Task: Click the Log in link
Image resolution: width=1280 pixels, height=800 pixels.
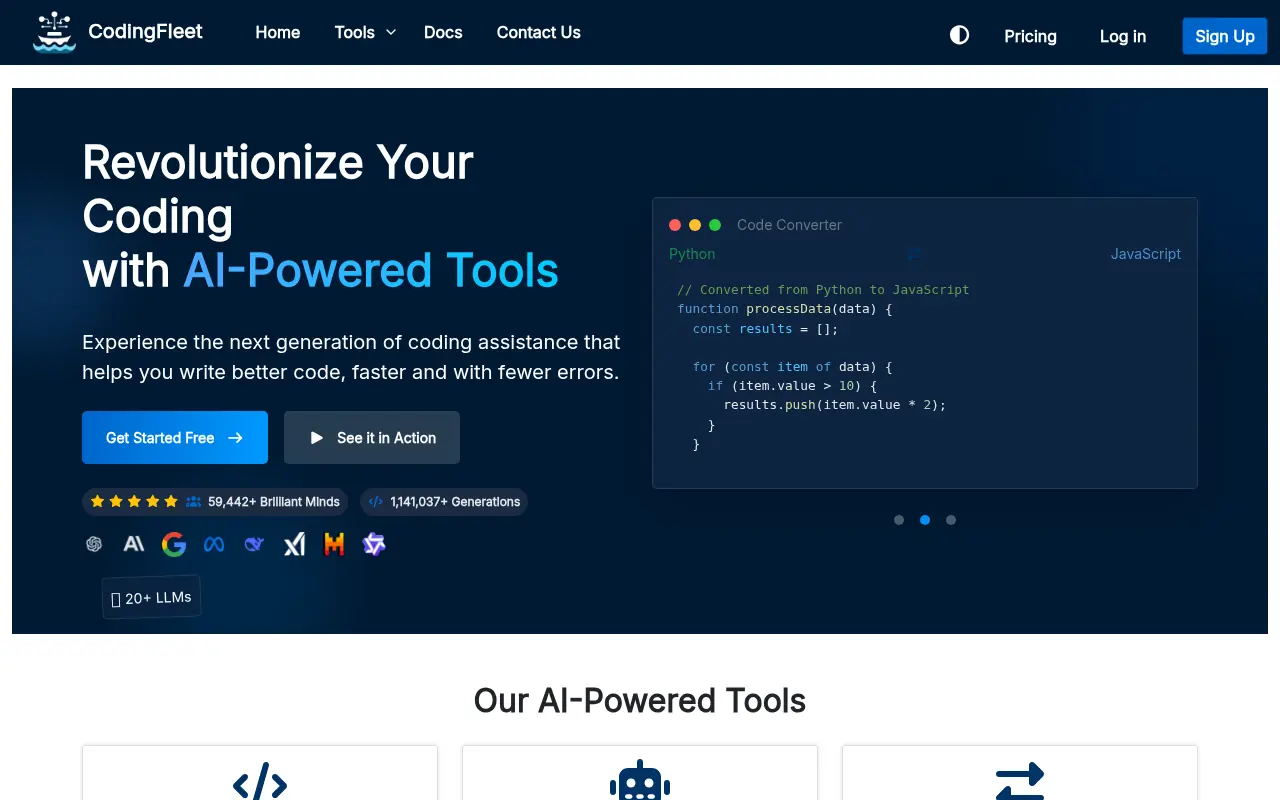Action: click(x=1123, y=36)
